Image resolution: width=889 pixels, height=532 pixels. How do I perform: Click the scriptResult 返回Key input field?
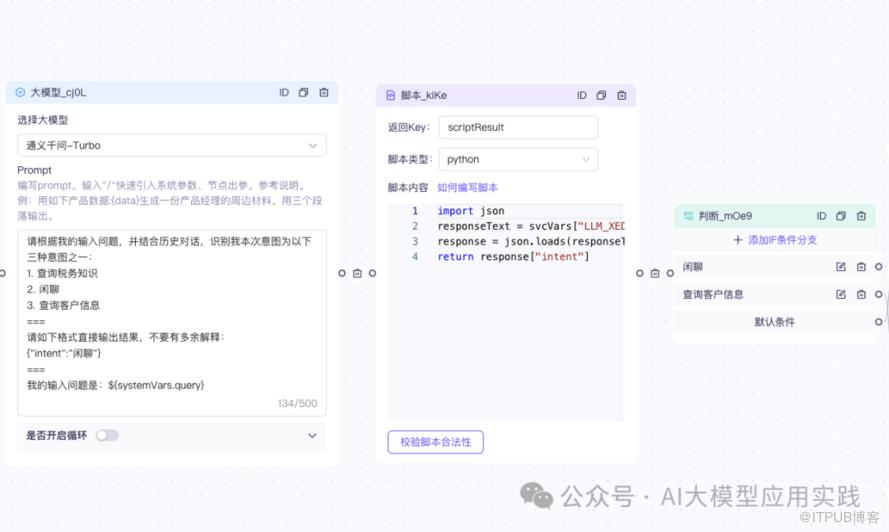[518, 128]
